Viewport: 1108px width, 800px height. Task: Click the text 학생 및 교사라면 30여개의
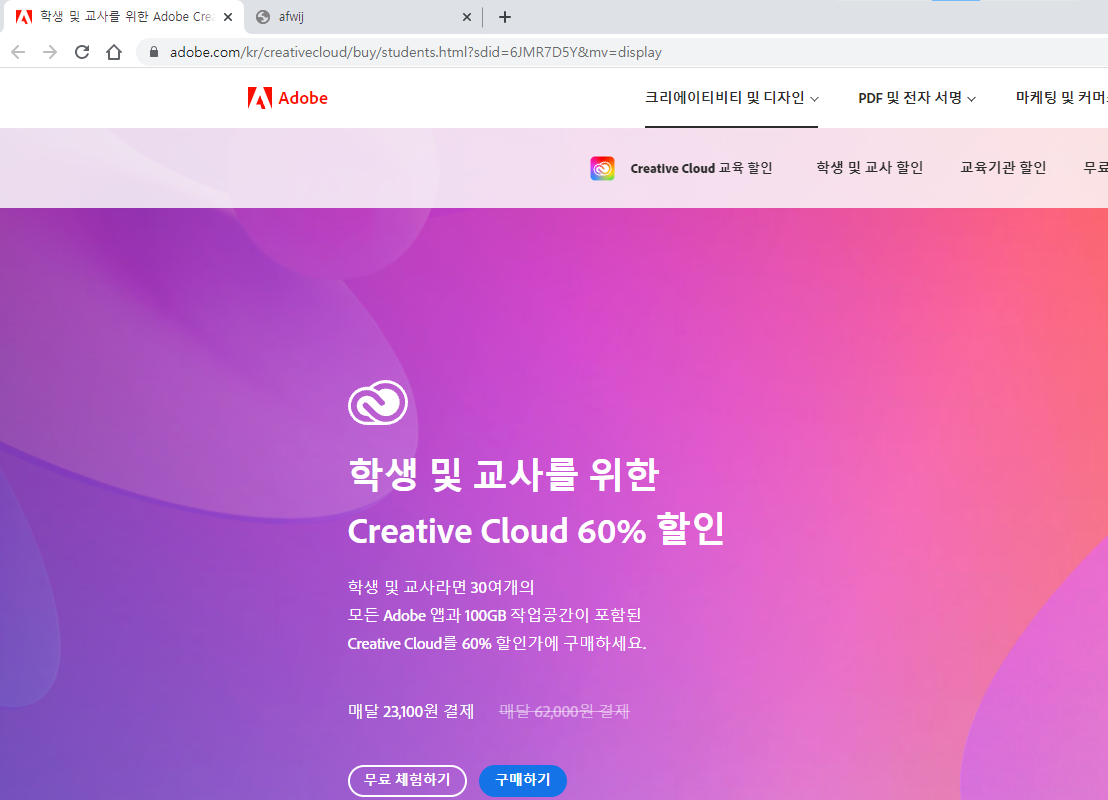(x=441, y=587)
